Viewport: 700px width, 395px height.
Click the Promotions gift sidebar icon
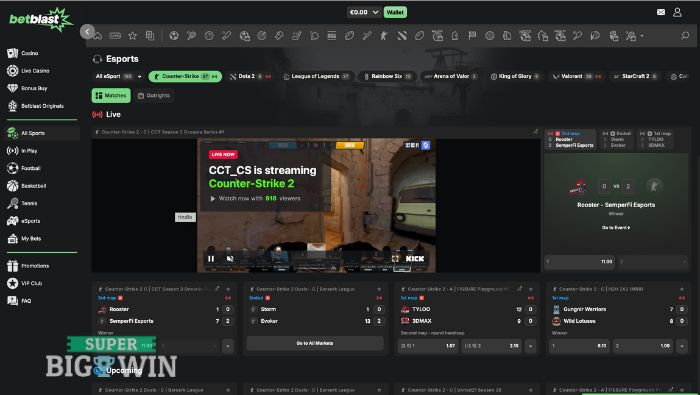point(12,266)
